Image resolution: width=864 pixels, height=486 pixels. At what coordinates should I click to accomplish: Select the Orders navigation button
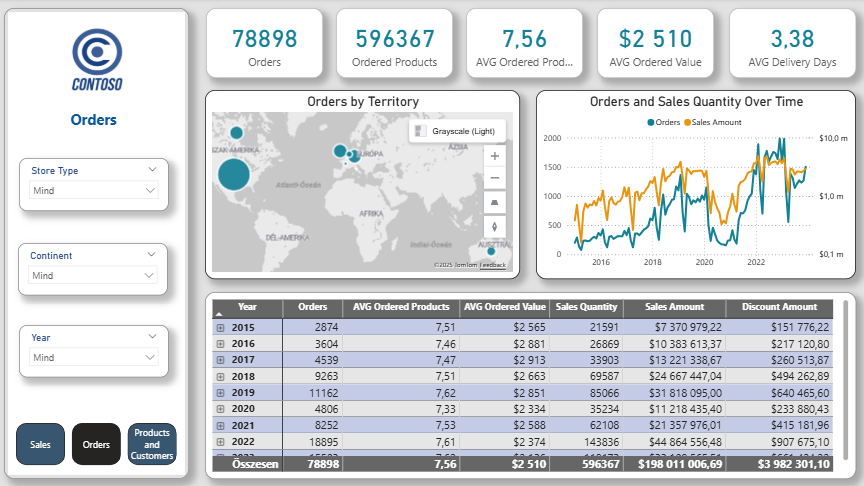tap(96, 444)
